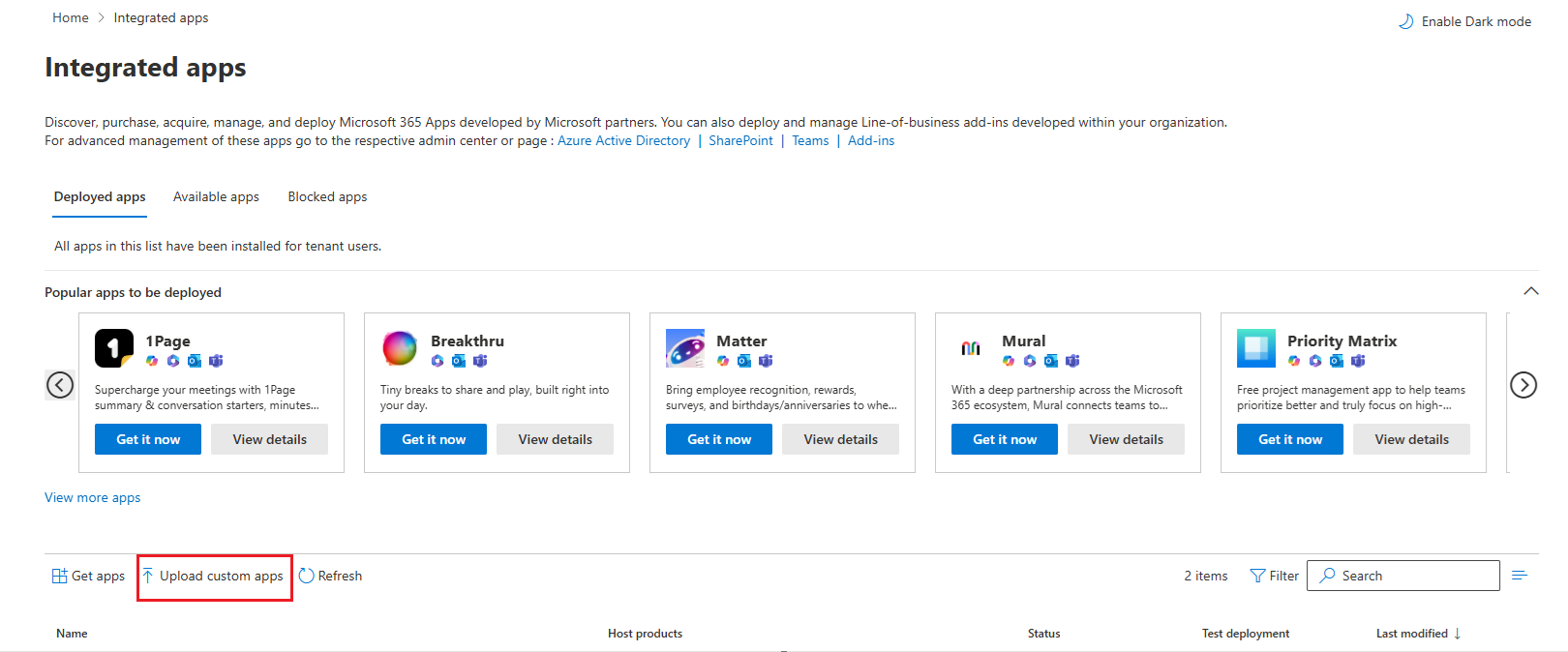Click the Breakthru colorful sphere logo
This screenshot has height=652, width=1568.
tap(400, 348)
